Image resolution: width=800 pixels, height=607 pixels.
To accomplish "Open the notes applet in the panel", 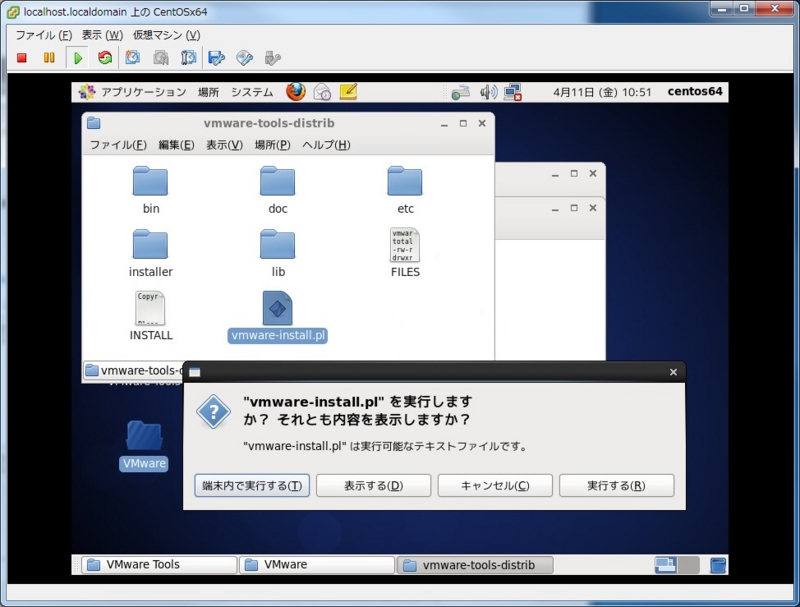I will [x=348, y=92].
